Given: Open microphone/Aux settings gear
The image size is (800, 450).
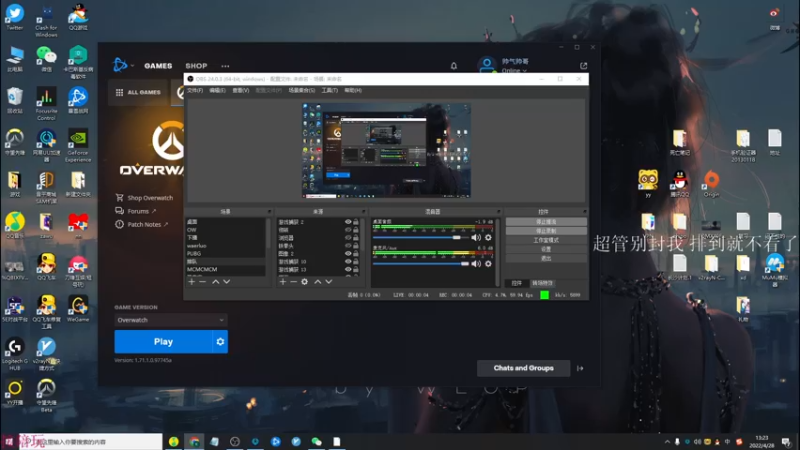Looking at the screenshot, I should pyautogui.click(x=488, y=264).
